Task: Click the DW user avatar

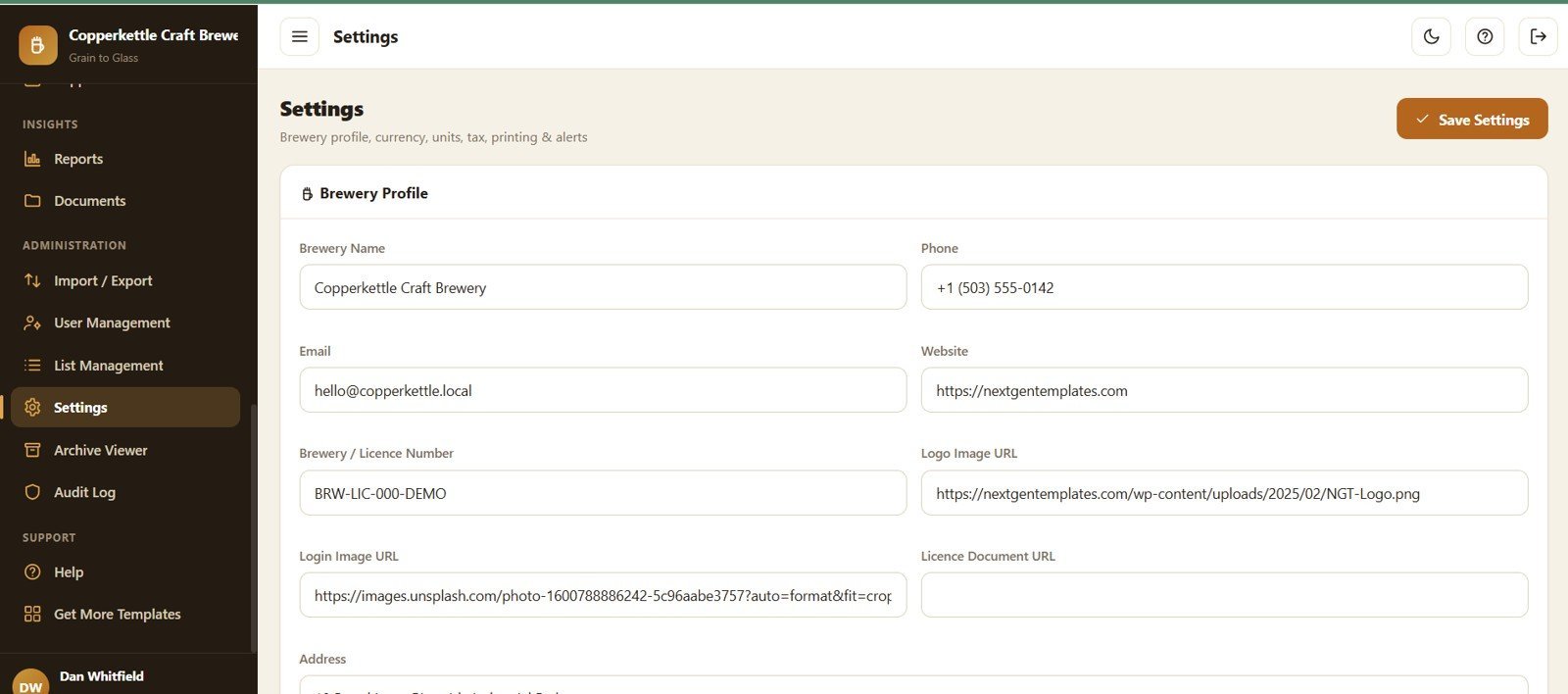Action: pyautogui.click(x=30, y=683)
